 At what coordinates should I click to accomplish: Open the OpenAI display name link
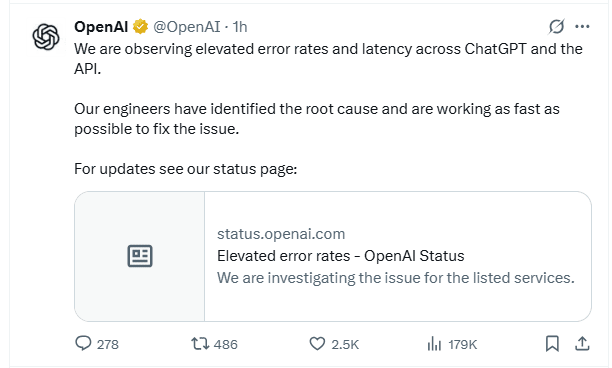tap(101, 27)
